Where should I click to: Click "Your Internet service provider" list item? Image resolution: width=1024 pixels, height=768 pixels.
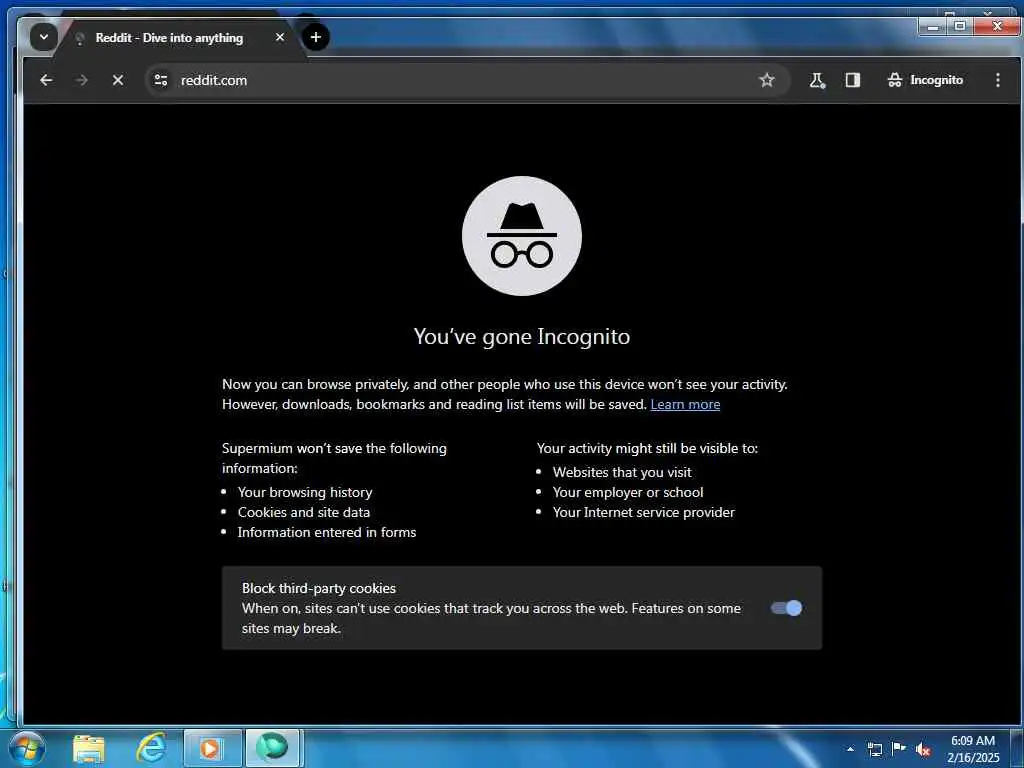point(643,512)
